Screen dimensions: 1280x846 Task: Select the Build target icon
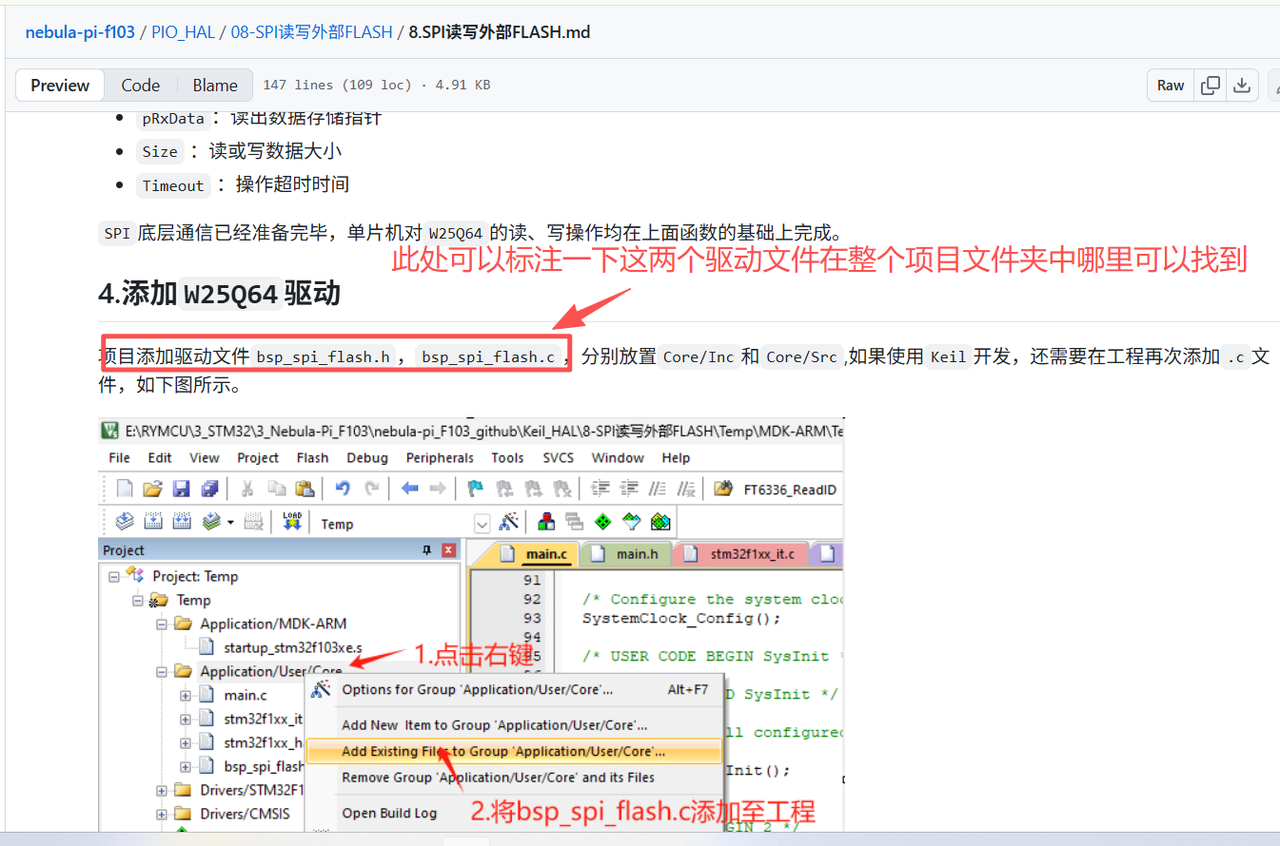152,521
